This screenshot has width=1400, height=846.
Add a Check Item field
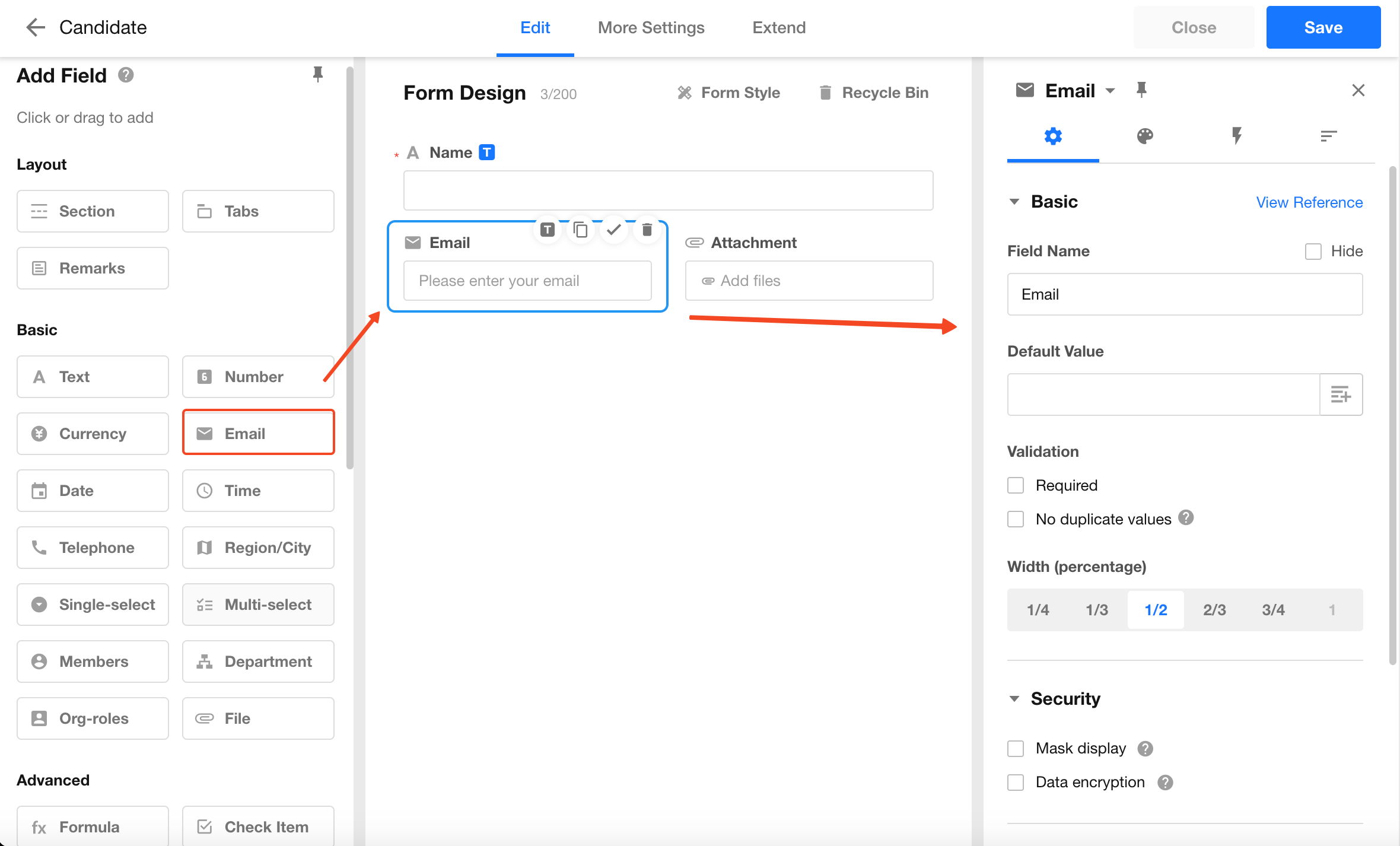pos(258,826)
